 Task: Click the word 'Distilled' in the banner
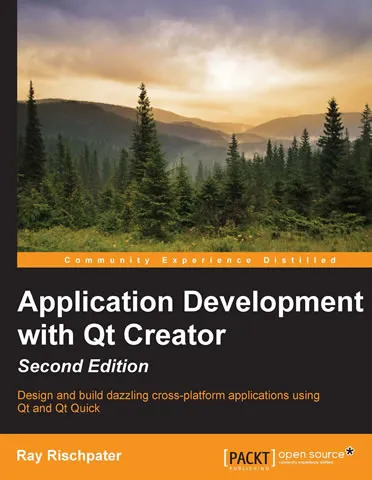300,260
